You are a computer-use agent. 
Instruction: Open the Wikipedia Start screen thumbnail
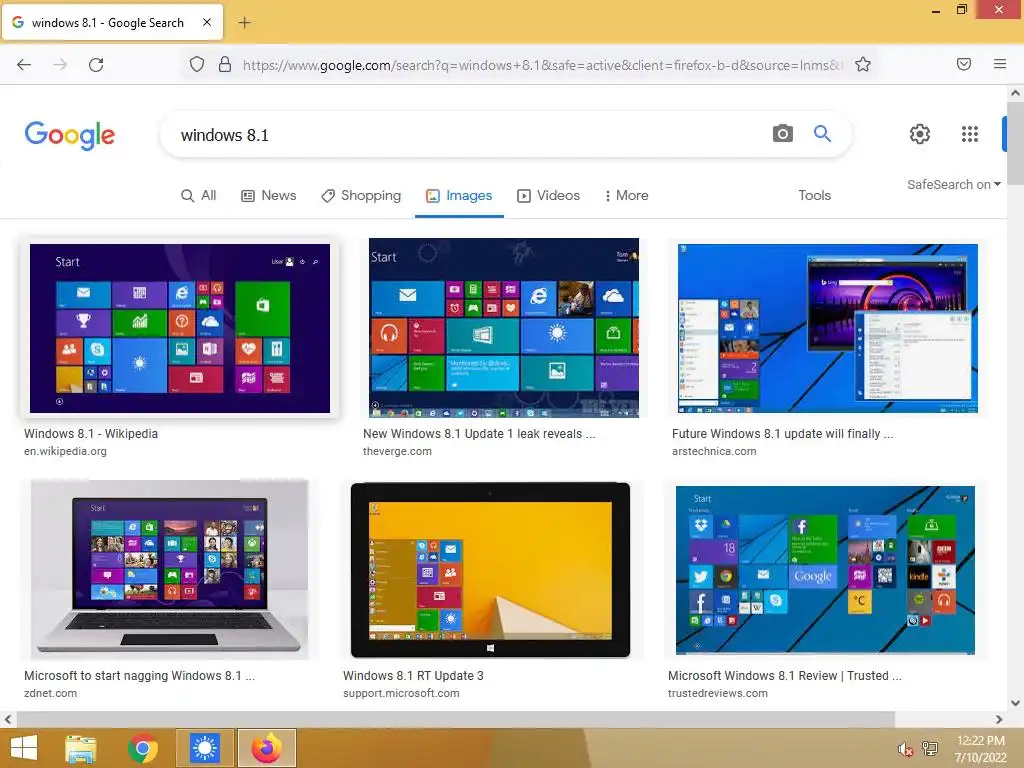(x=180, y=328)
